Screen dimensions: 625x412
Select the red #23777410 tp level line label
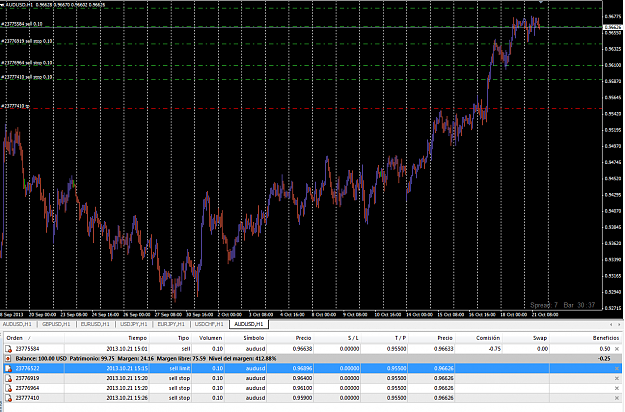(x=16, y=106)
